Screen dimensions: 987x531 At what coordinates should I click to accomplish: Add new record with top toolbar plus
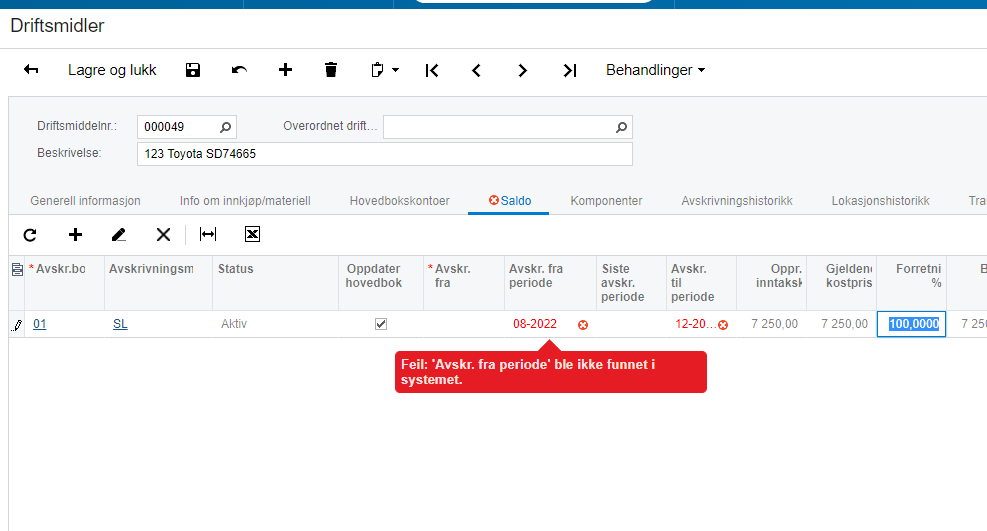click(285, 70)
